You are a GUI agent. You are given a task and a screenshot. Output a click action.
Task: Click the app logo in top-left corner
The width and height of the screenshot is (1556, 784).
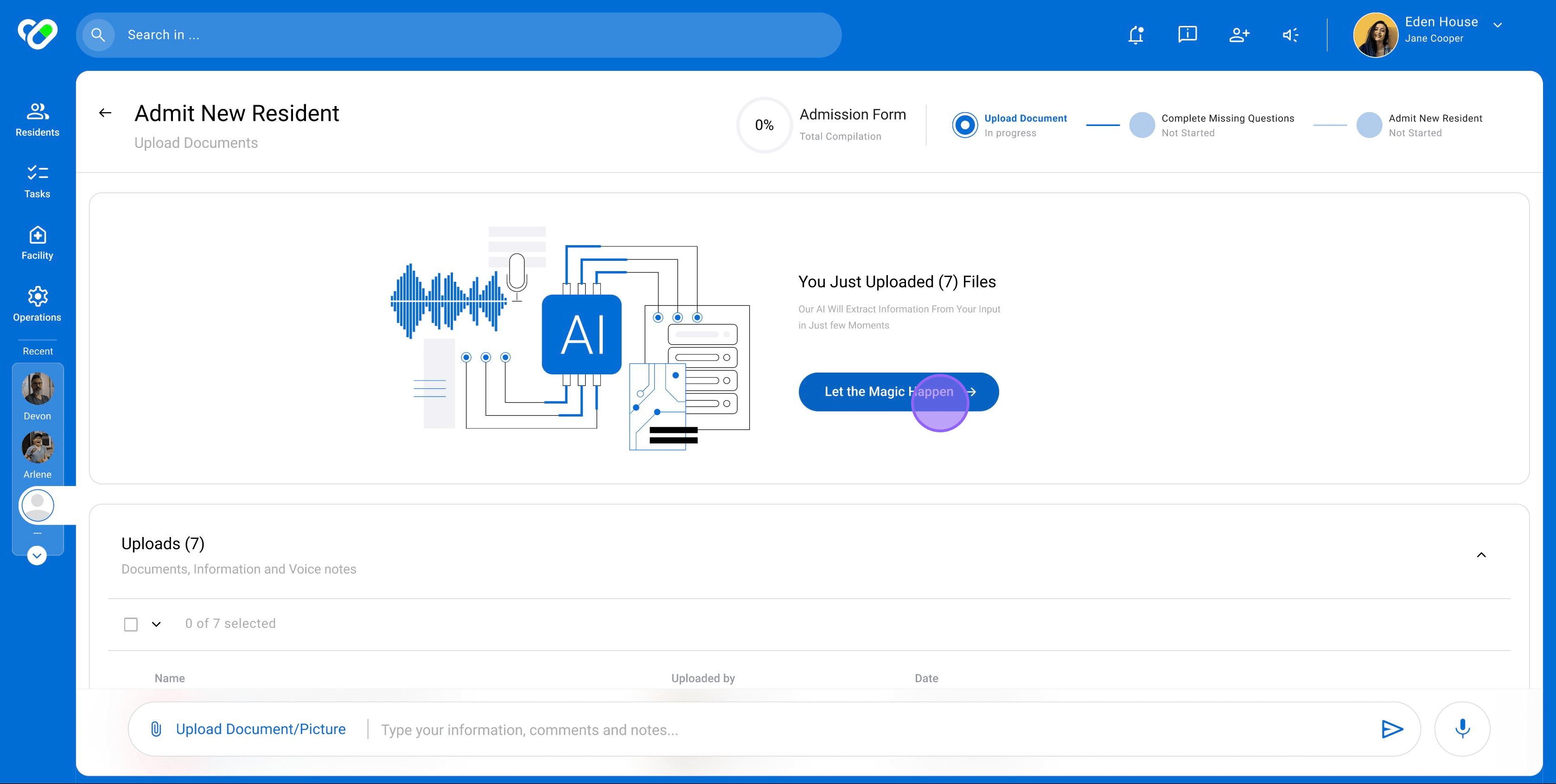point(38,34)
